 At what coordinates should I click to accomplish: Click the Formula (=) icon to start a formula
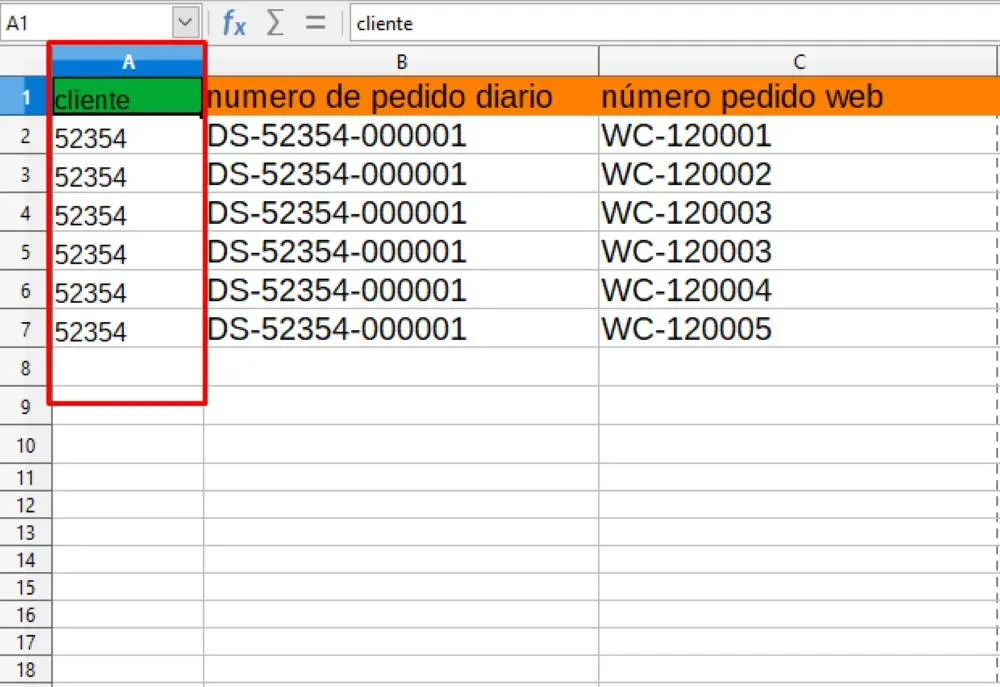point(310,23)
